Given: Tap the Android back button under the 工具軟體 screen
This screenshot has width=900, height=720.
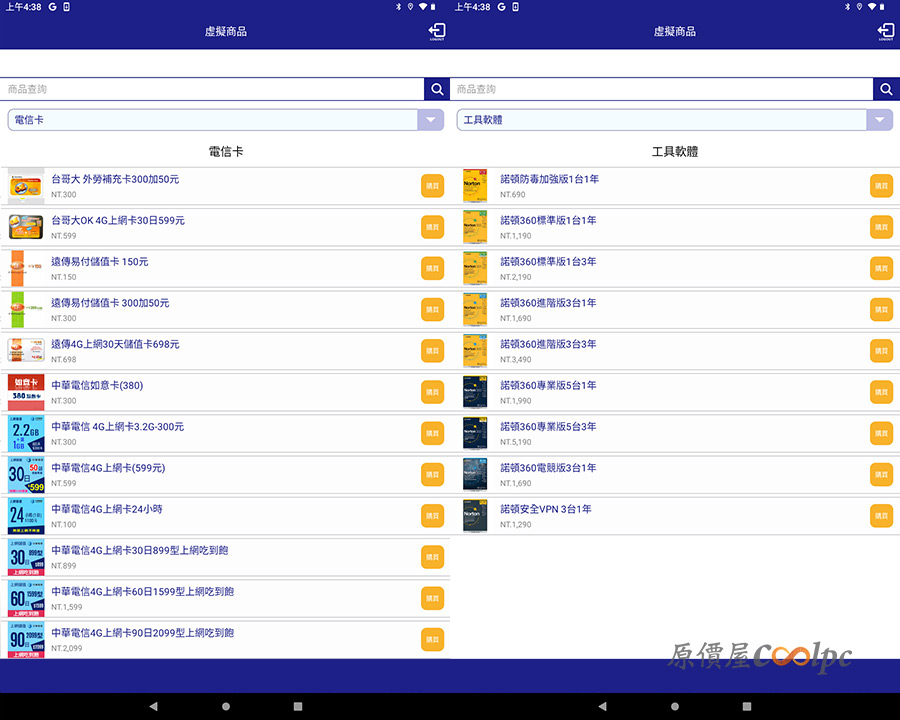Looking at the screenshot, I should click(602, 706).
